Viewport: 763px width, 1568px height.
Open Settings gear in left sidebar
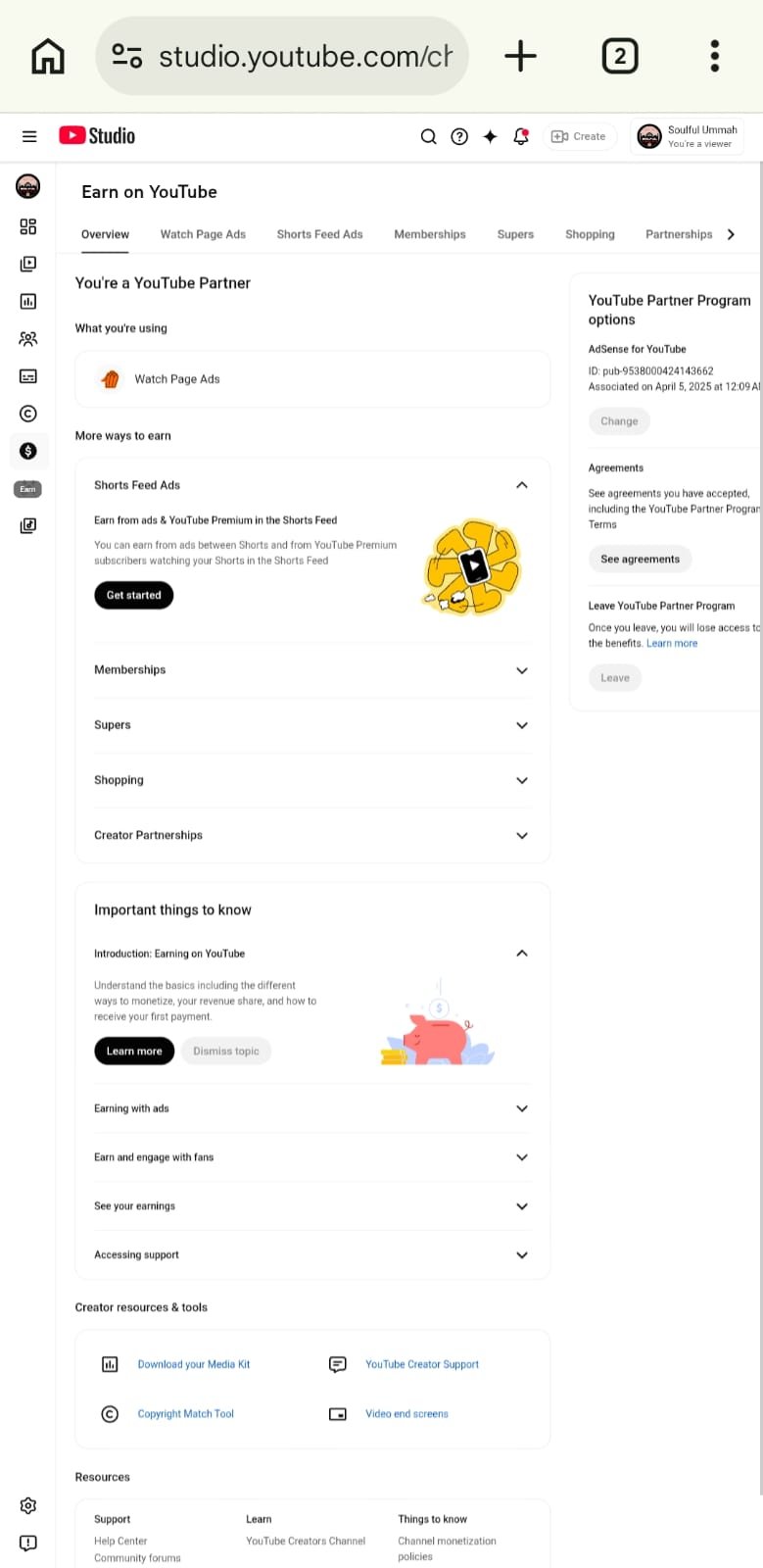click(x=28, y=1505)
